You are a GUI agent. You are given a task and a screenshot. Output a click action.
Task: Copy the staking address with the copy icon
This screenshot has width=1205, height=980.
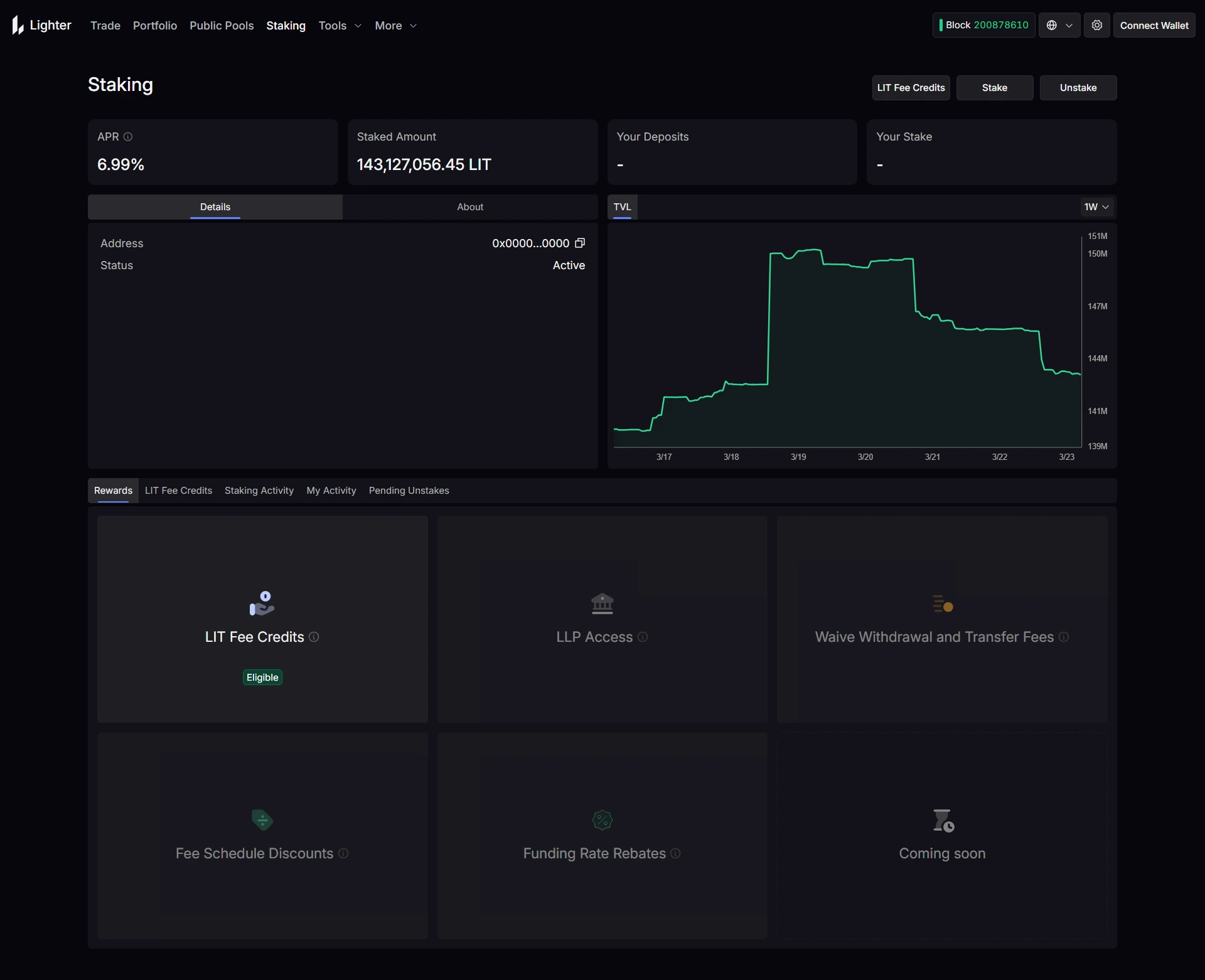click(579, 243)
